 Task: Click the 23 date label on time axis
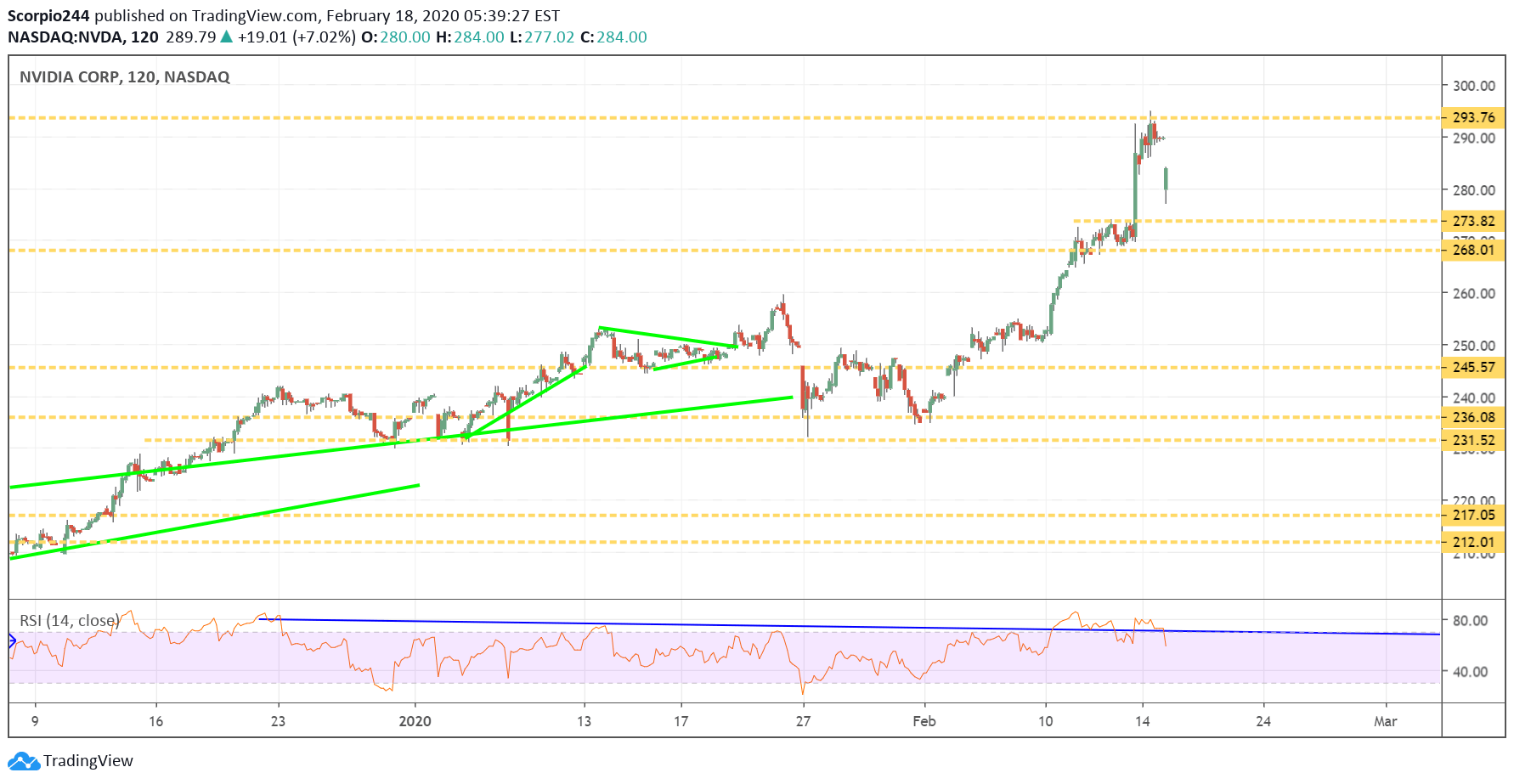pyautogui.click(x=278, y=721)
